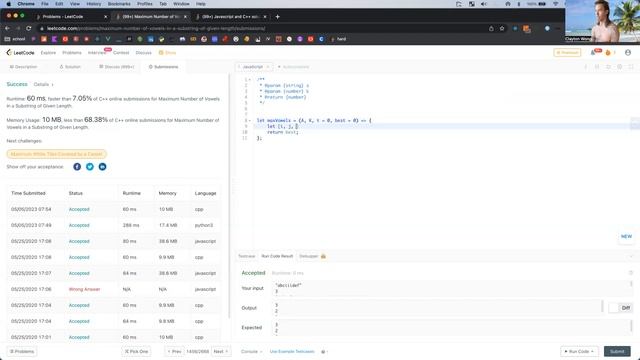Switch to the Description tab

[24, 67]
